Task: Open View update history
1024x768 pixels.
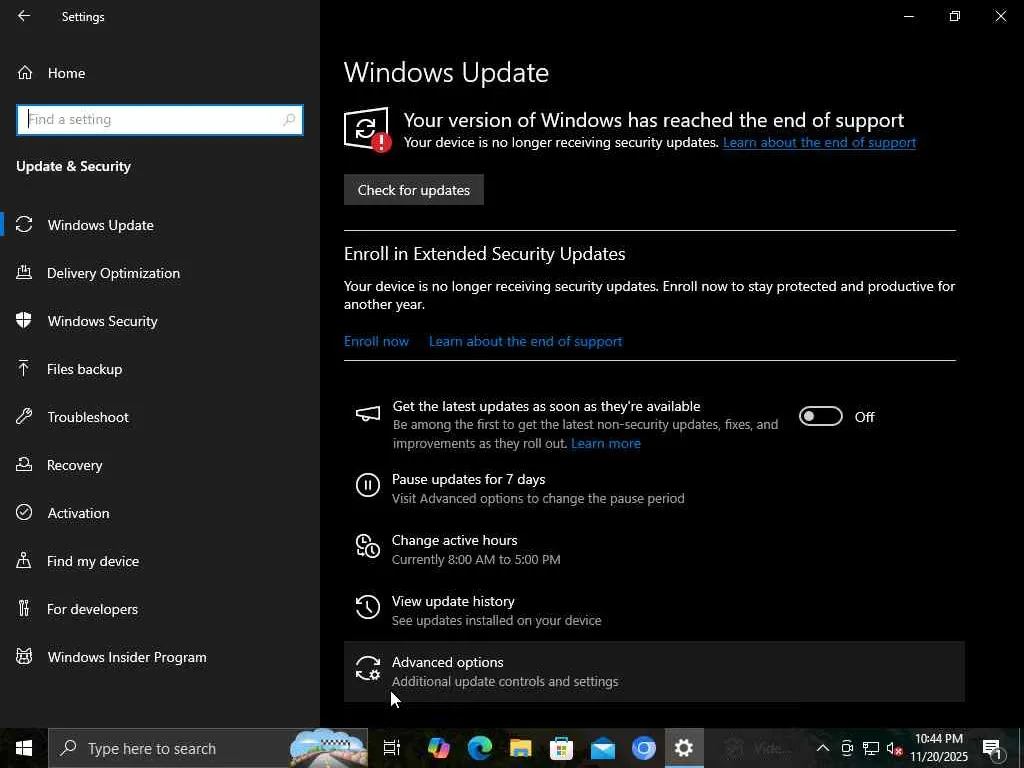Action: (654, 610)
